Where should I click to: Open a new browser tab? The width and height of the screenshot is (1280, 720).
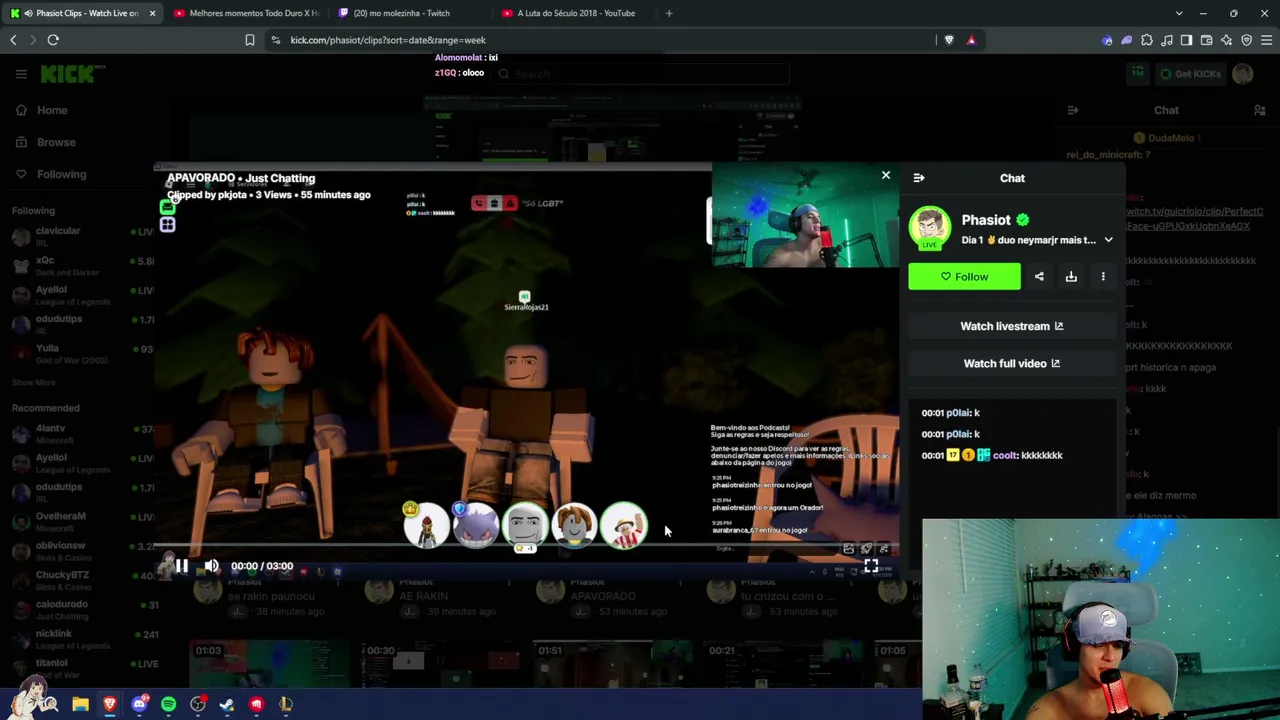pyautogui.click(x=669, y=13)
